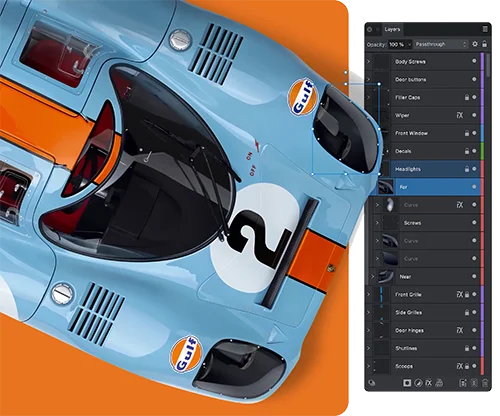Unlock the Front Window layer
This screenshot has width=500, height=416.
click(x=467, y=133)
